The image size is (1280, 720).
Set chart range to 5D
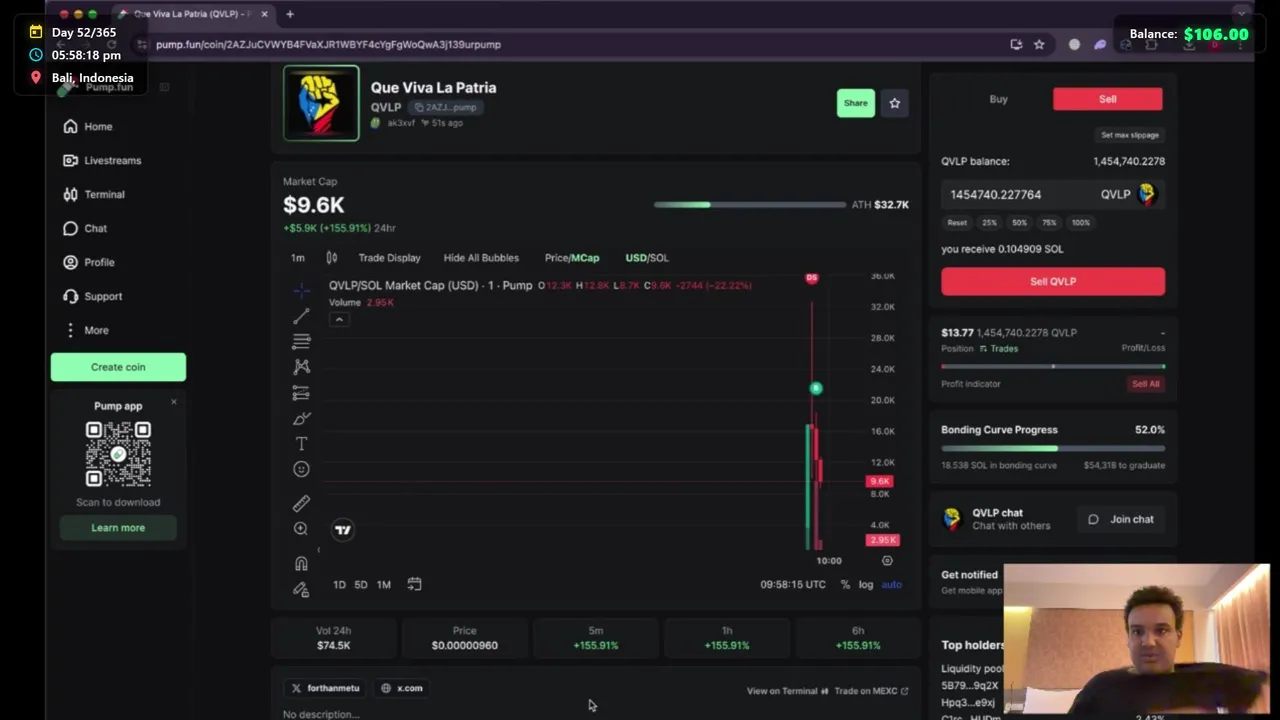click(361, 585)
